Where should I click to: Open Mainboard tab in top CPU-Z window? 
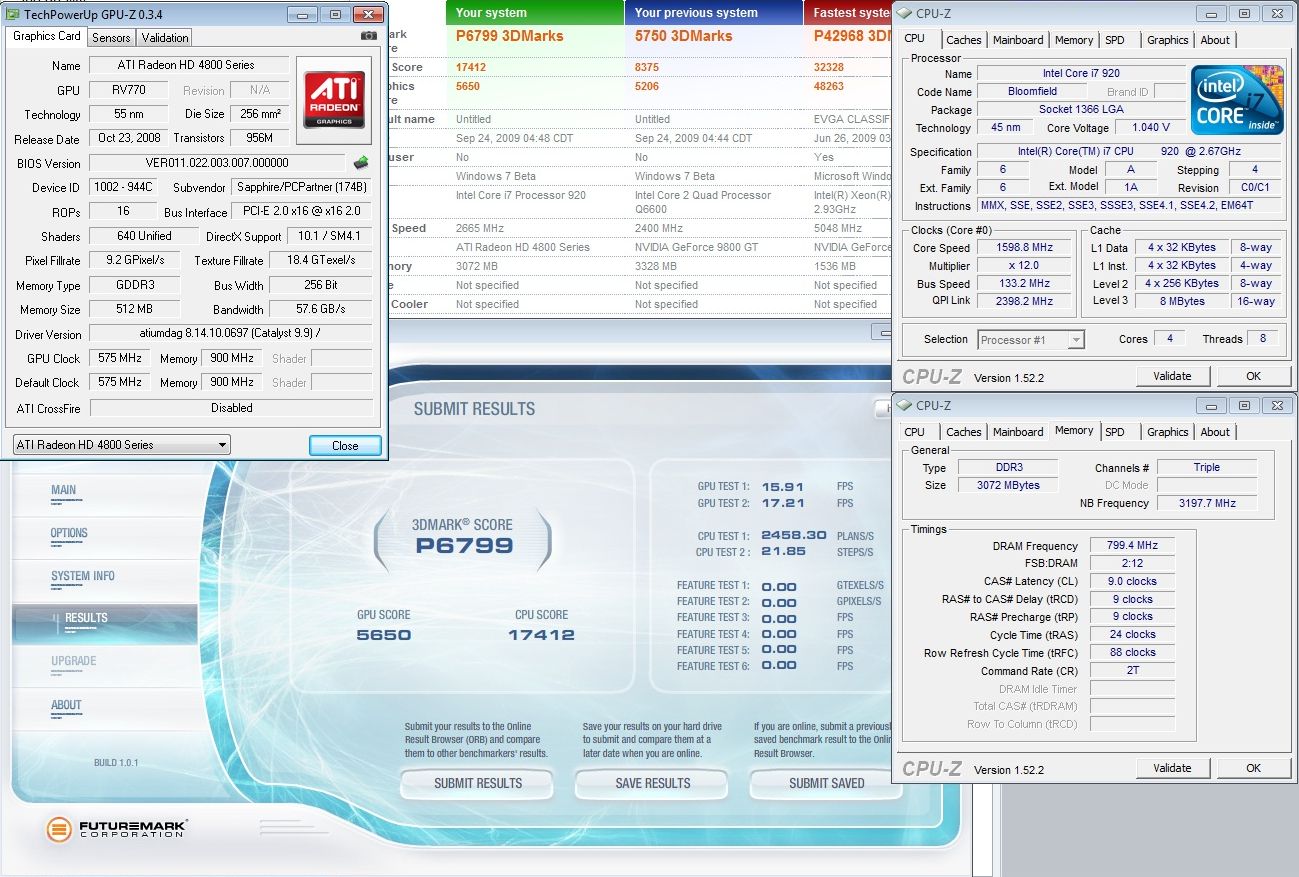pyautogui.click(x=1018, y=40)
